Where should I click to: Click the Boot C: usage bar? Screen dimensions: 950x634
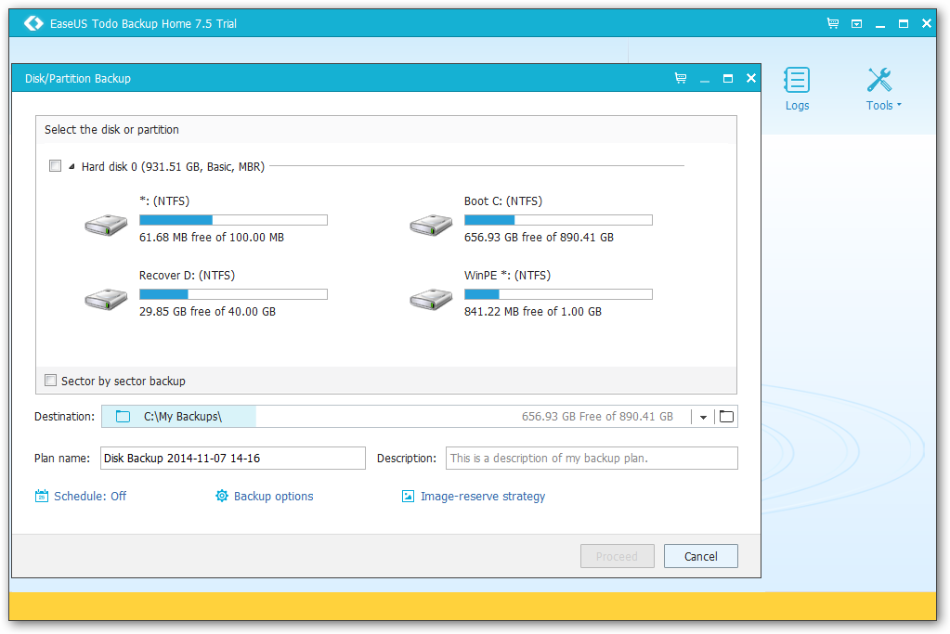tap(558, 219)
